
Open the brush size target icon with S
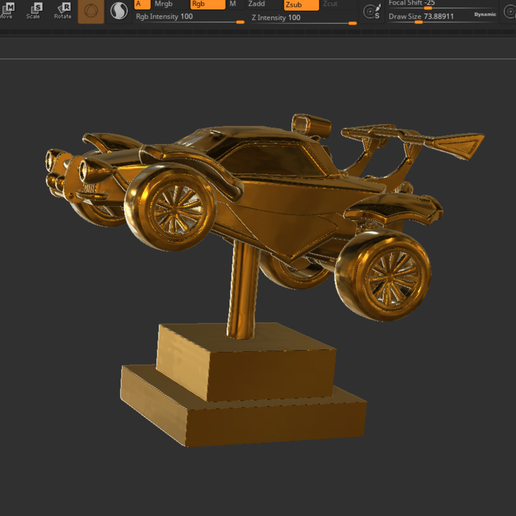(372, 12)
